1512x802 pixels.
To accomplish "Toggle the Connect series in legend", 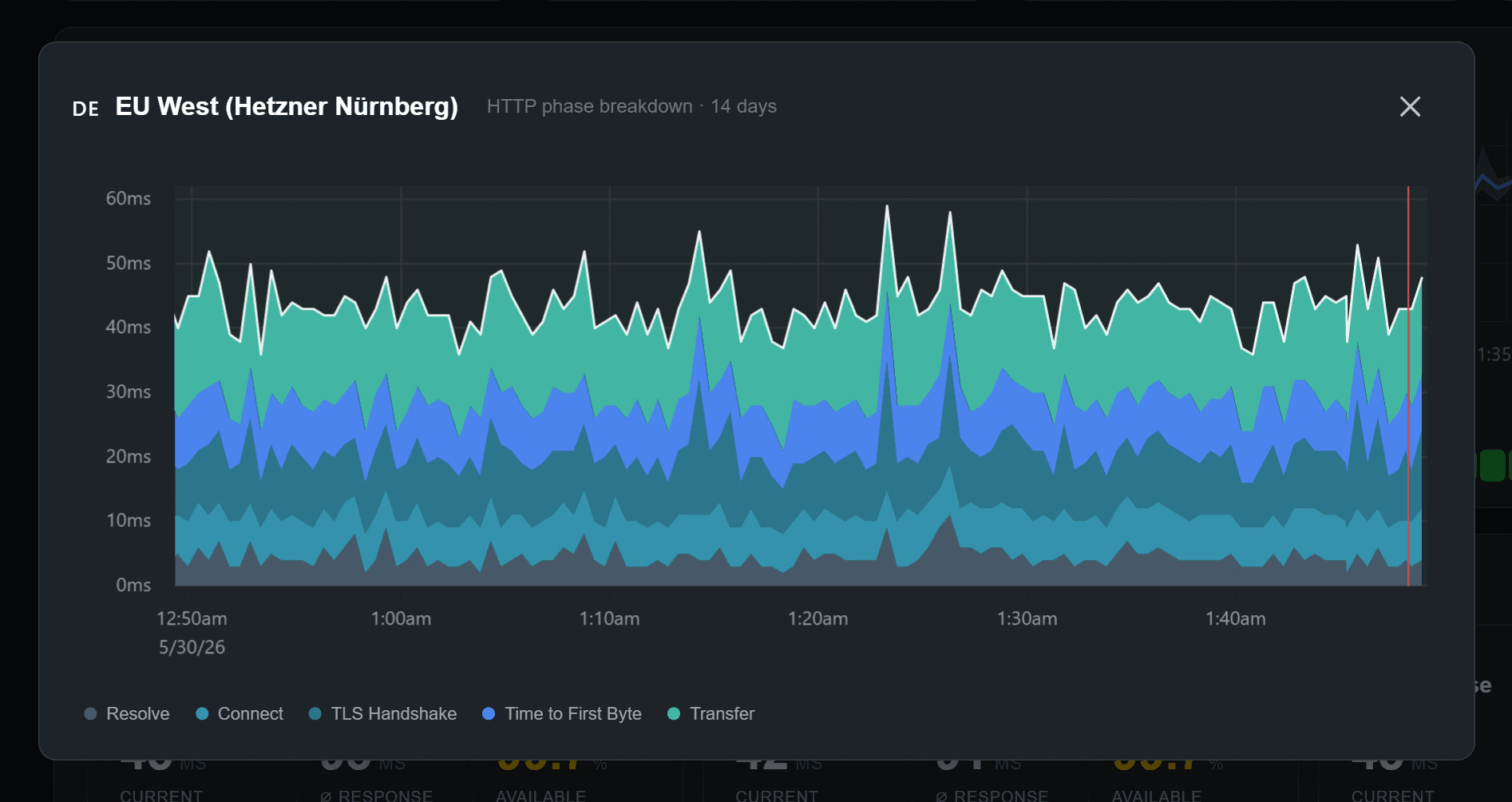I will (239, 713).
